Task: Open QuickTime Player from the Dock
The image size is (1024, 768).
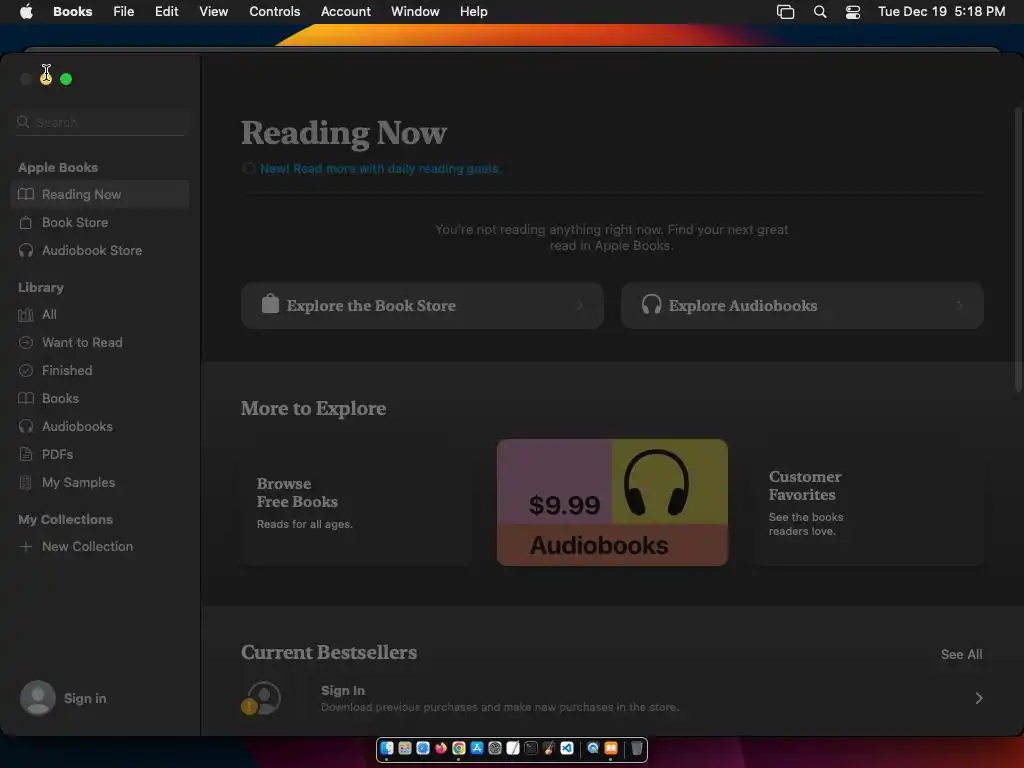Action: (592, 748)
